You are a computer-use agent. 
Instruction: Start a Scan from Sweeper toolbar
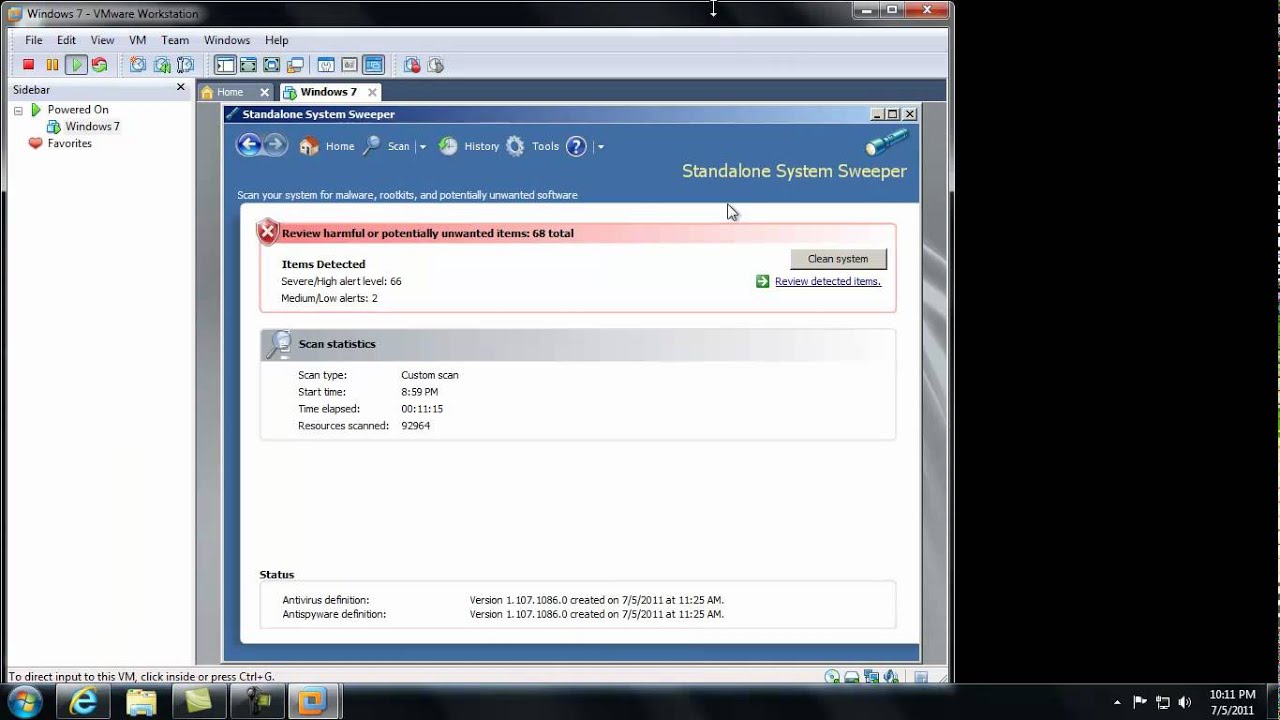pyautogui.click(x=386, y=146)
